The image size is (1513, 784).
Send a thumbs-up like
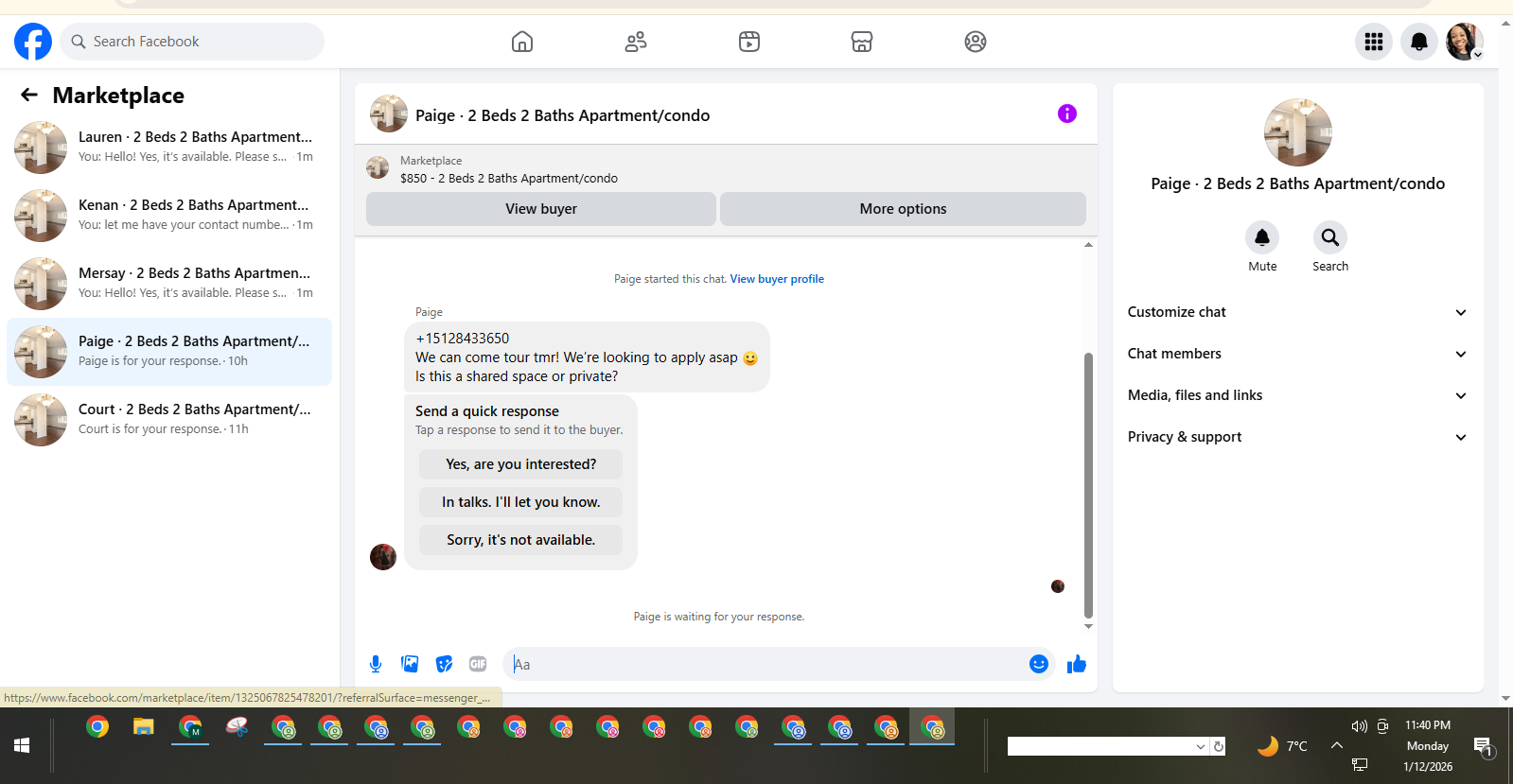1077,664
